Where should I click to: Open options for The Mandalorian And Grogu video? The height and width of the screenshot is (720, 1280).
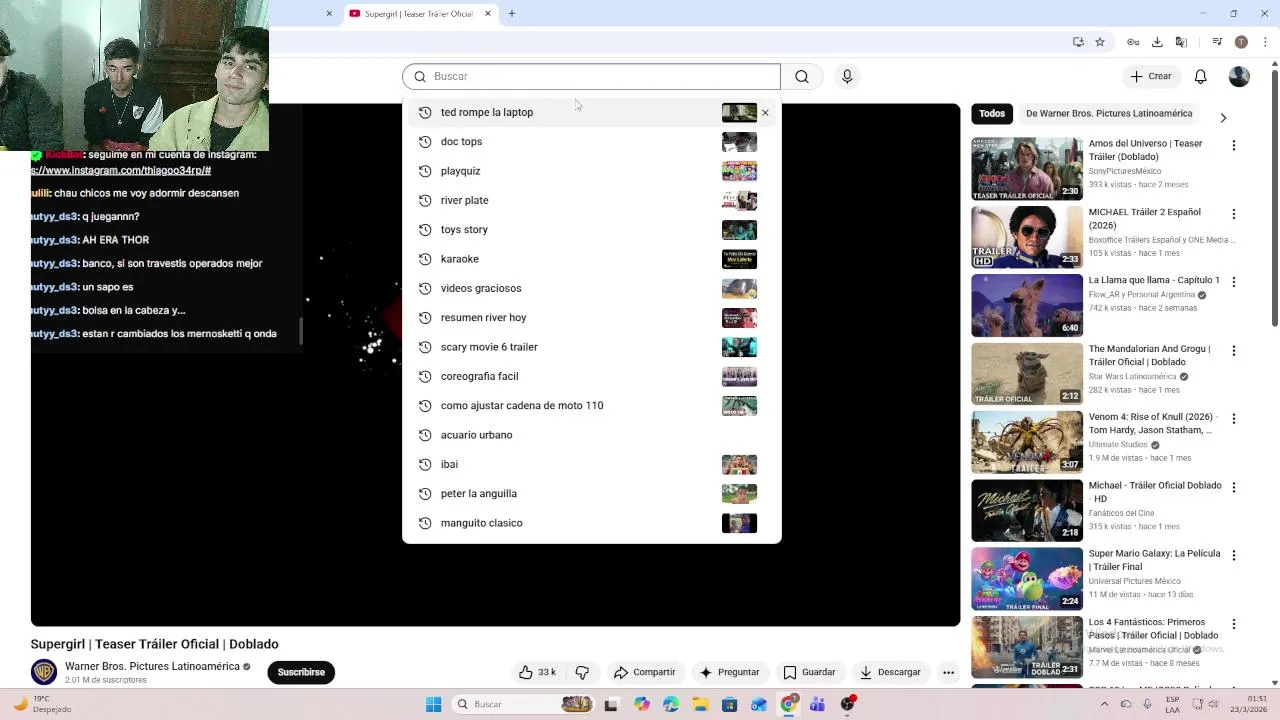point(1233,351)
